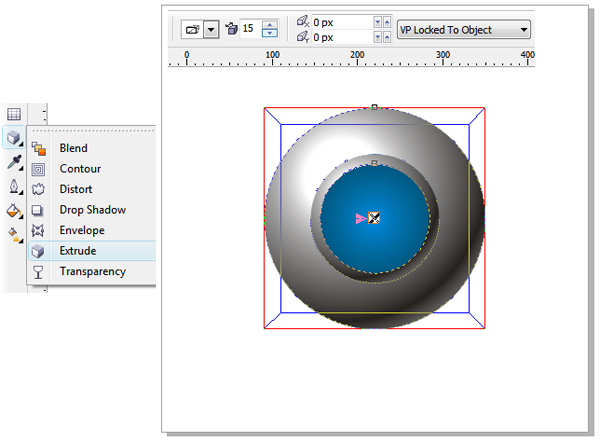The image size is (600, 442).
Task: Increase the vanishing point X value
Action: click(x=387, y=22)
